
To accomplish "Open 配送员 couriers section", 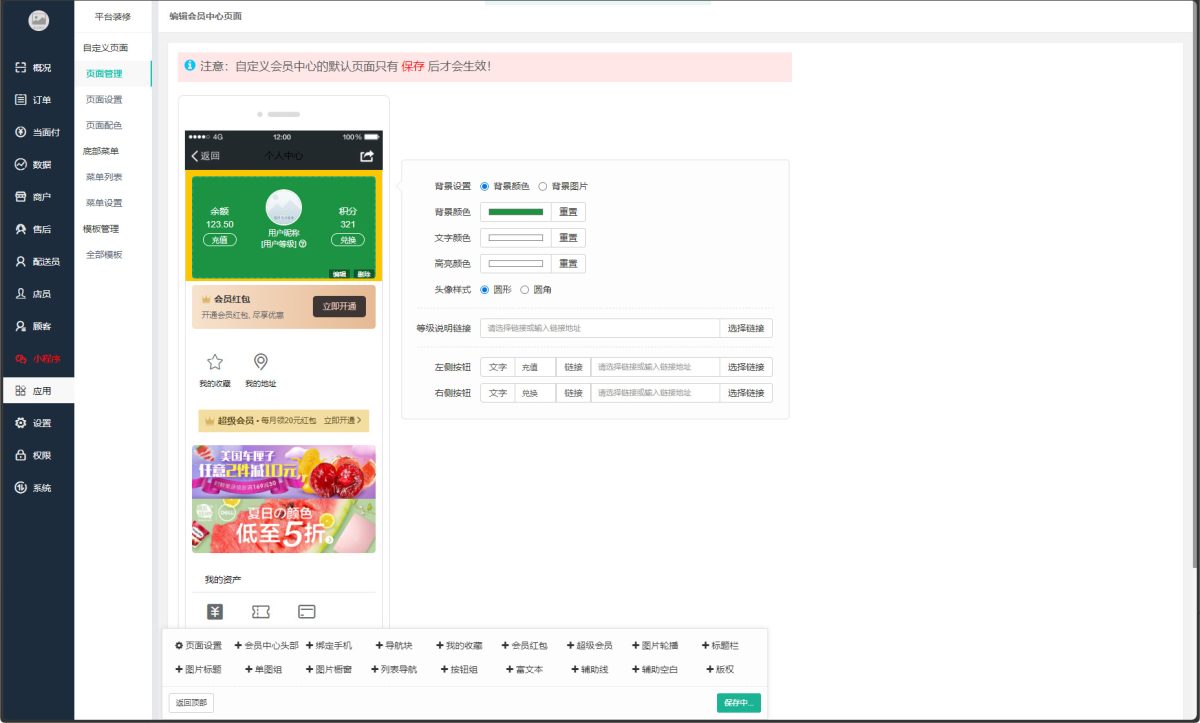I will (x=37, y=262).
